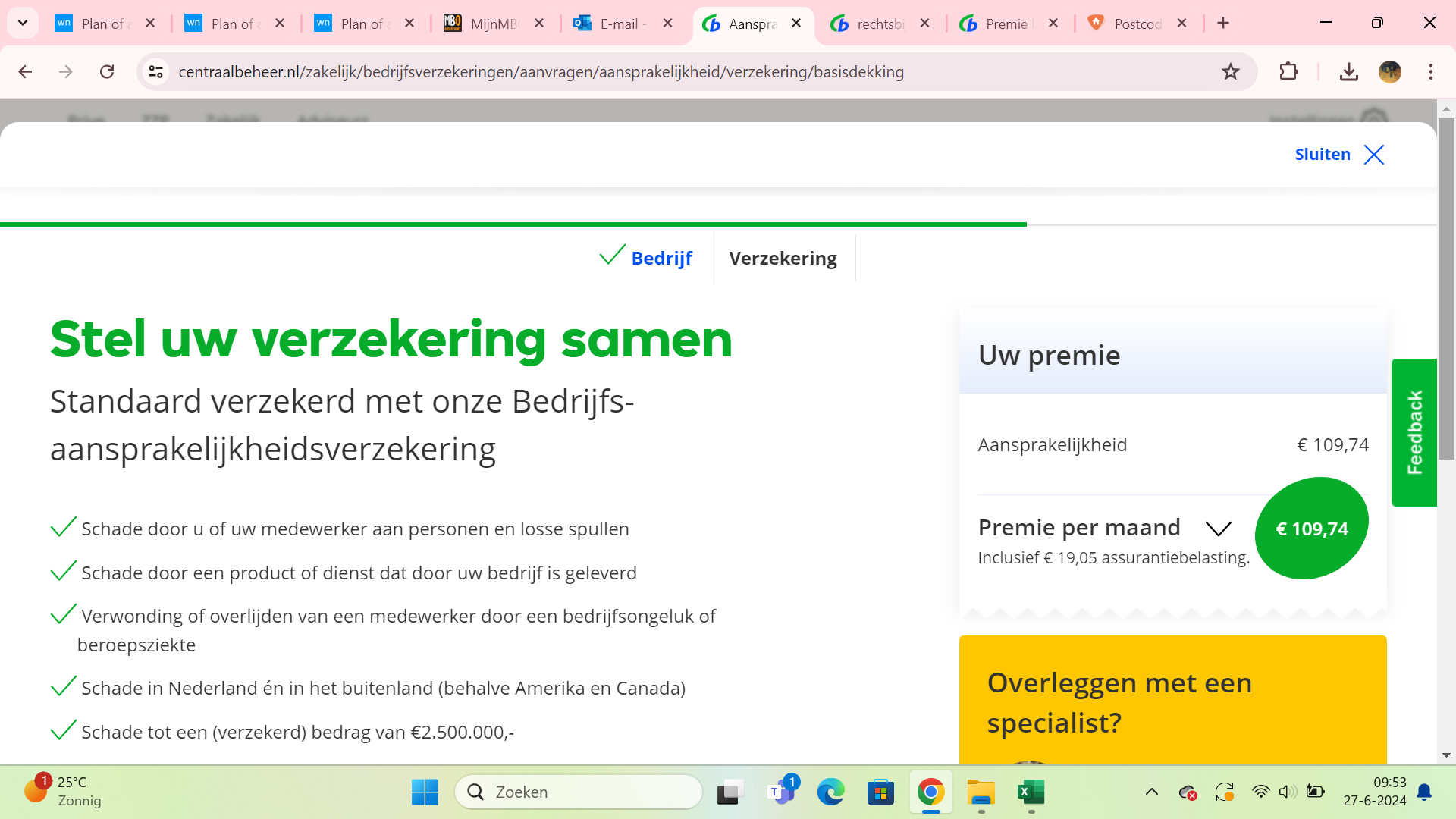Click the € 109,74 green premium circle

pyautogui.click(x=1312, y=529)
